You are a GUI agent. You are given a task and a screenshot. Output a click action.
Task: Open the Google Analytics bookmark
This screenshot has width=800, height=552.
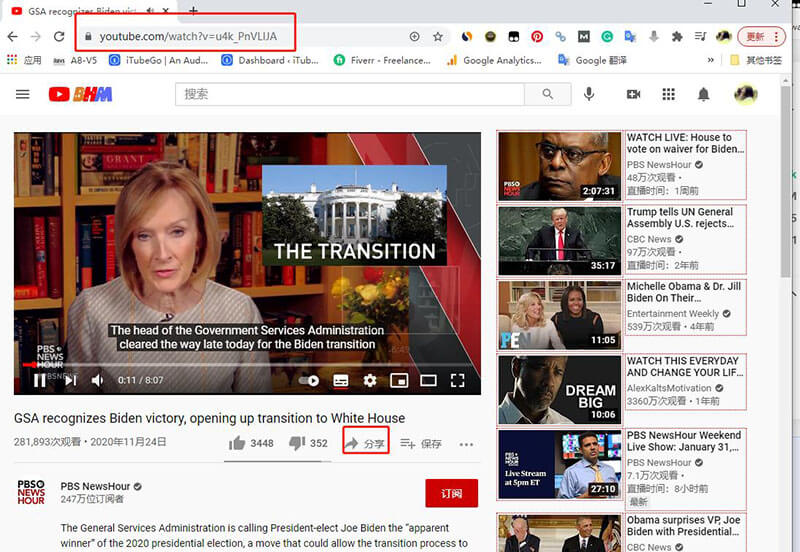tap(494, 60)
